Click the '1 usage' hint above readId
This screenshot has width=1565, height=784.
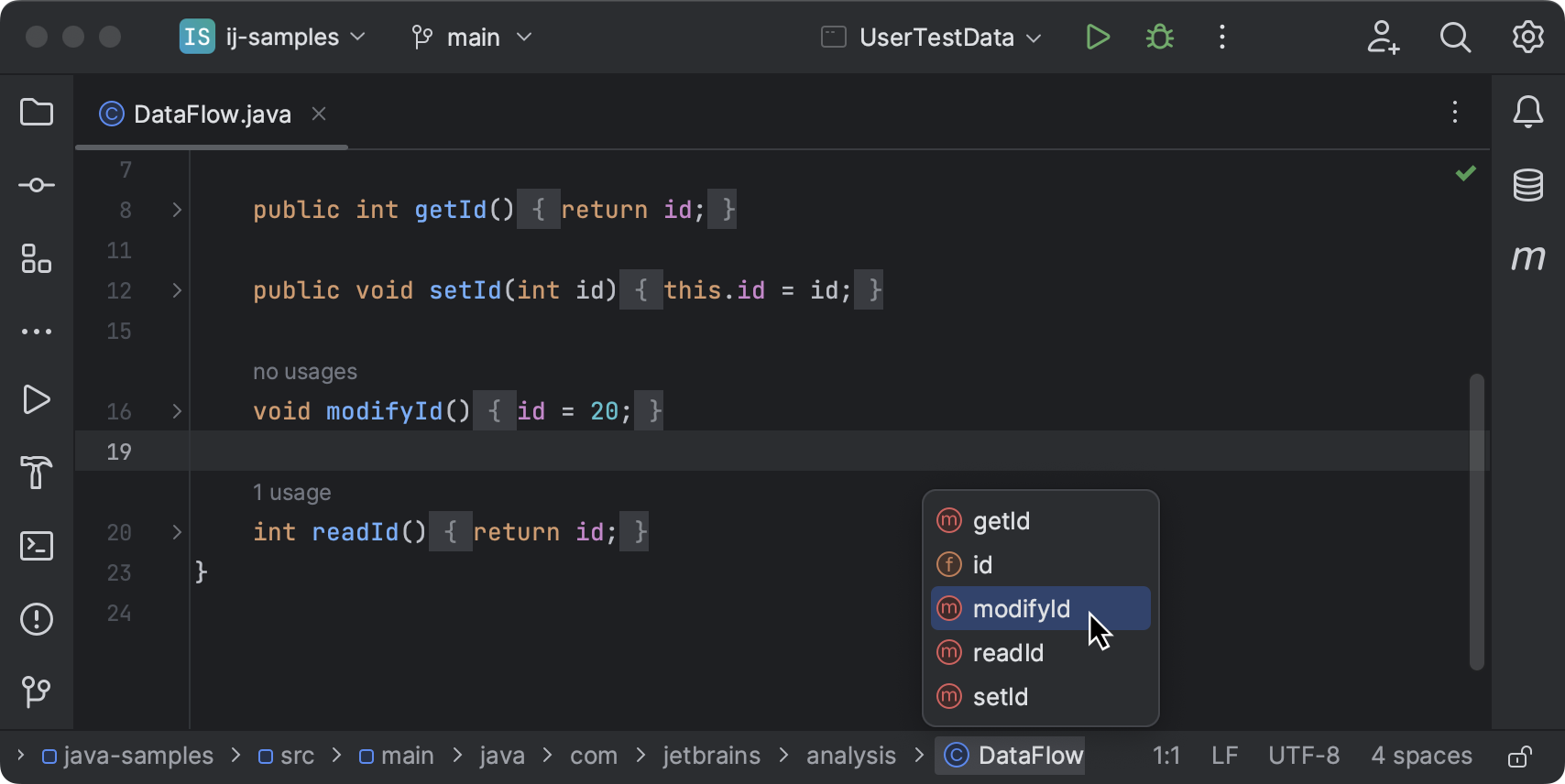pos(291,493)
